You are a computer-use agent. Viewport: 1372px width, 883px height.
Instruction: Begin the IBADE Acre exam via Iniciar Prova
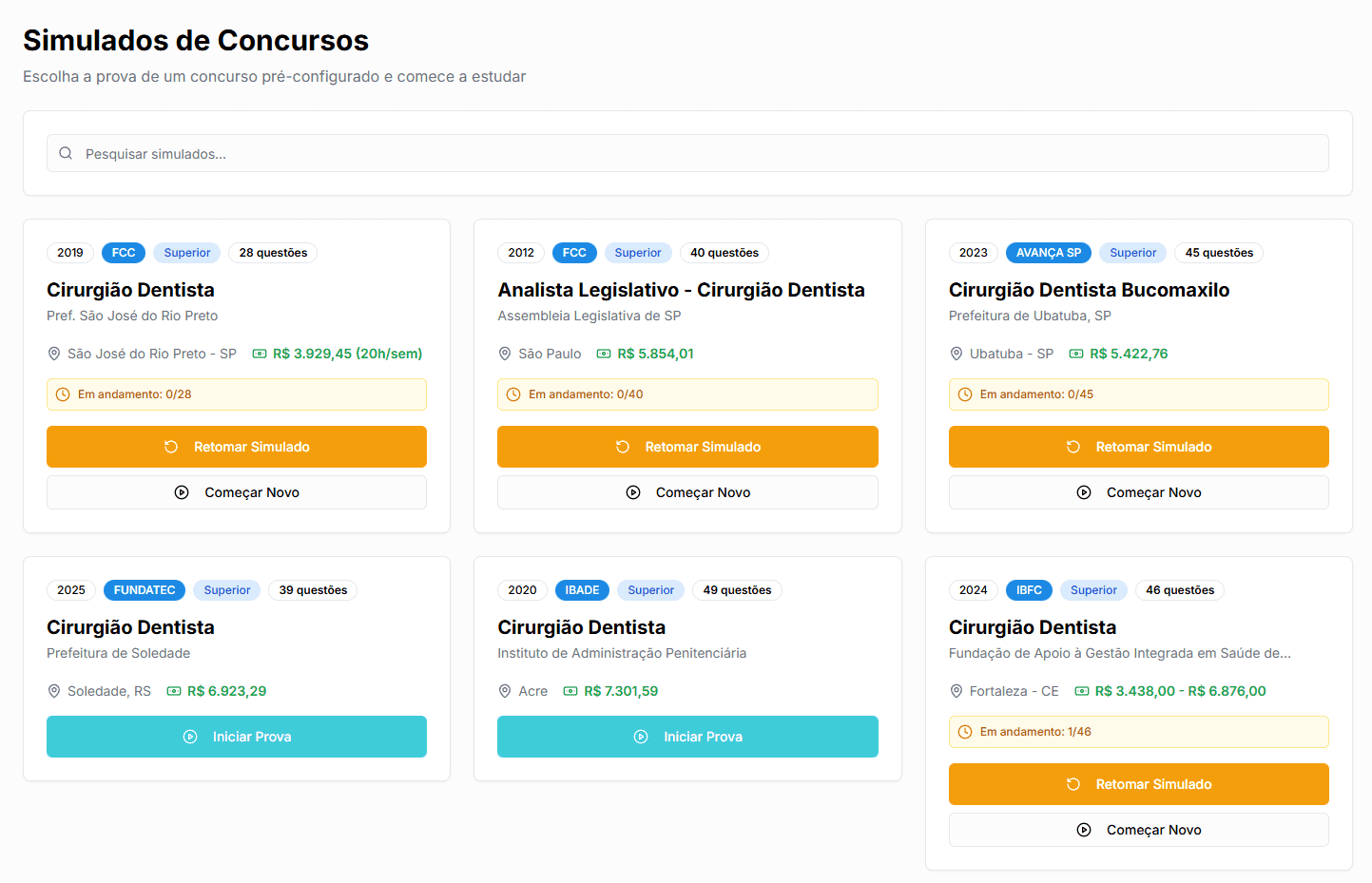pyautogui.click(x=687, y=737)
